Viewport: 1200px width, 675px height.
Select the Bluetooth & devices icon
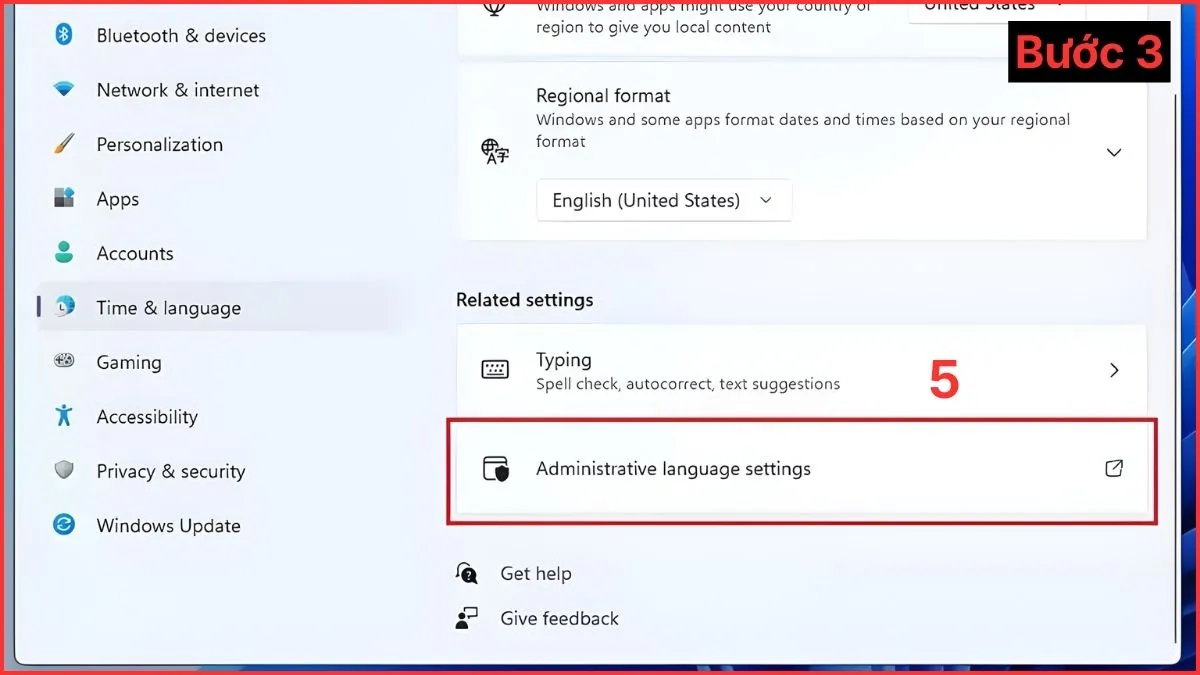[62, 35]
